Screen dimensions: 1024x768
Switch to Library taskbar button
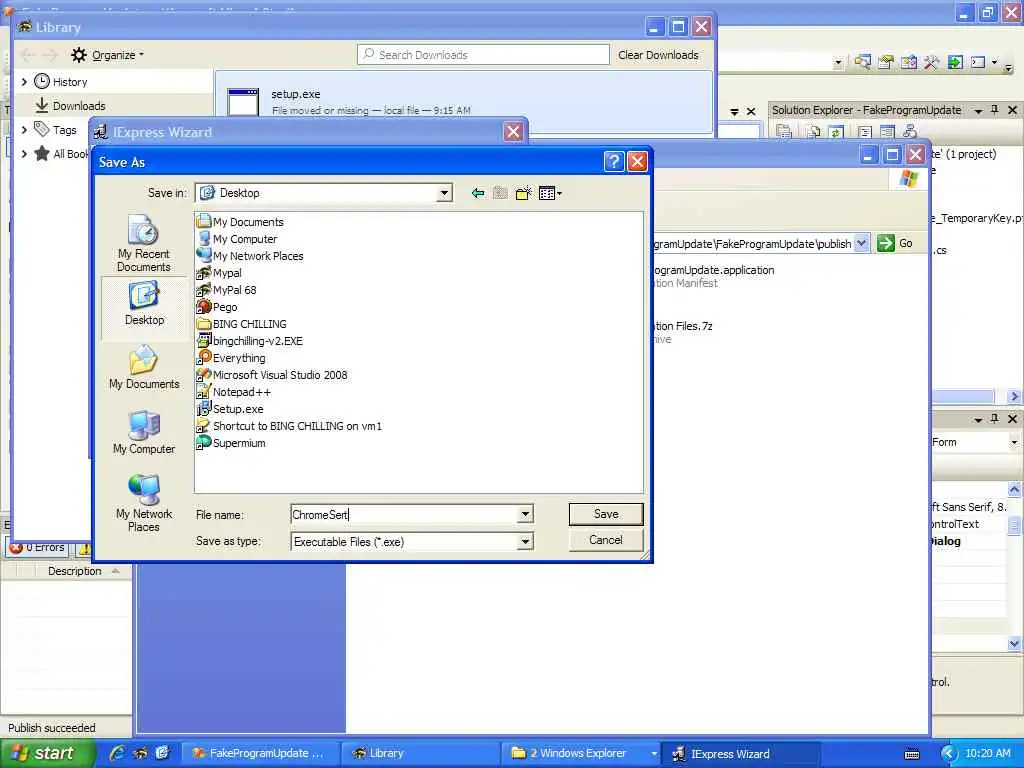tap(420, 753)
